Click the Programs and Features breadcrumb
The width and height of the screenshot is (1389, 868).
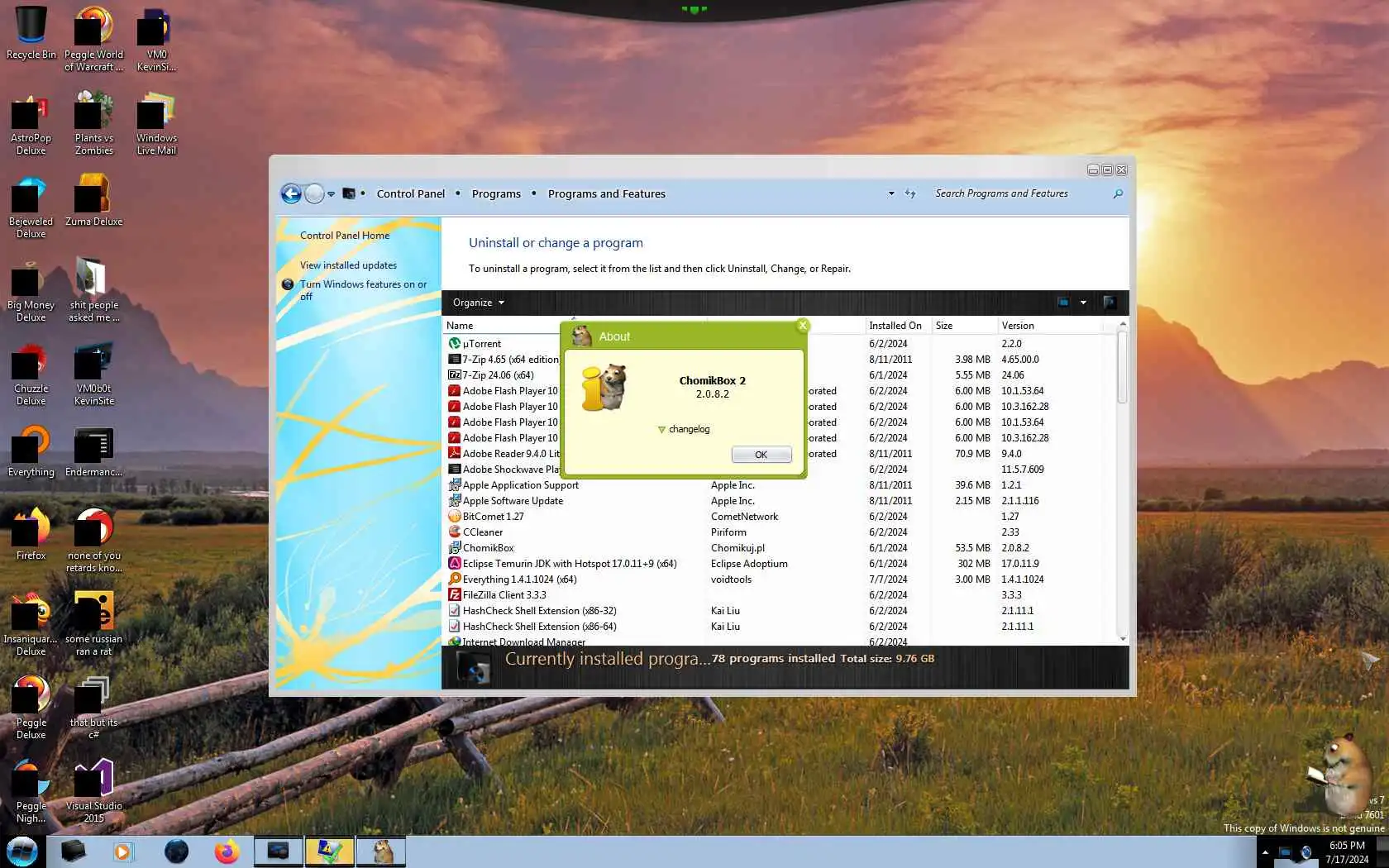pyautogui.click(x=606, y=193)
